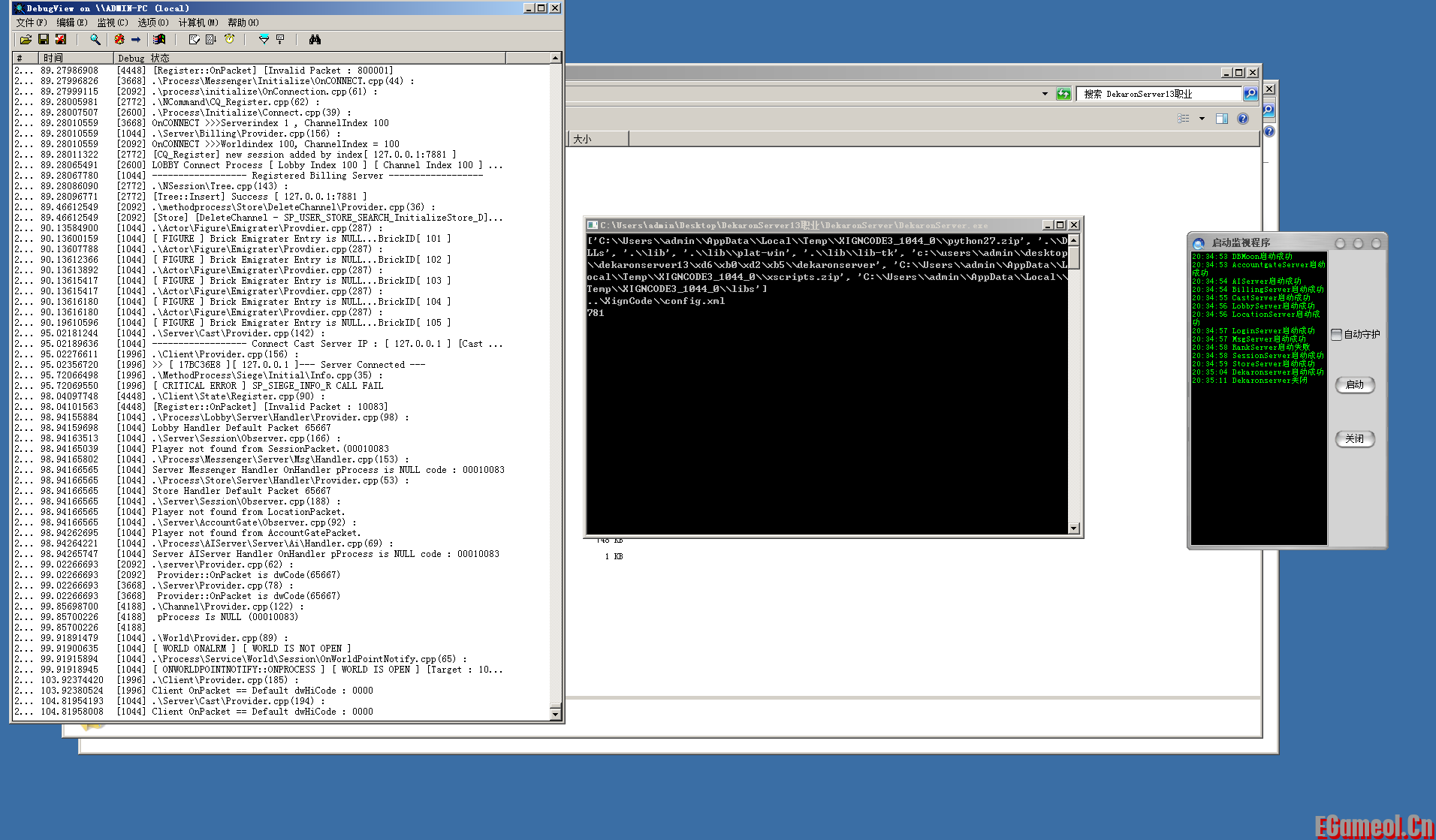Click the blue help question mark icon

click(1243, 119)
